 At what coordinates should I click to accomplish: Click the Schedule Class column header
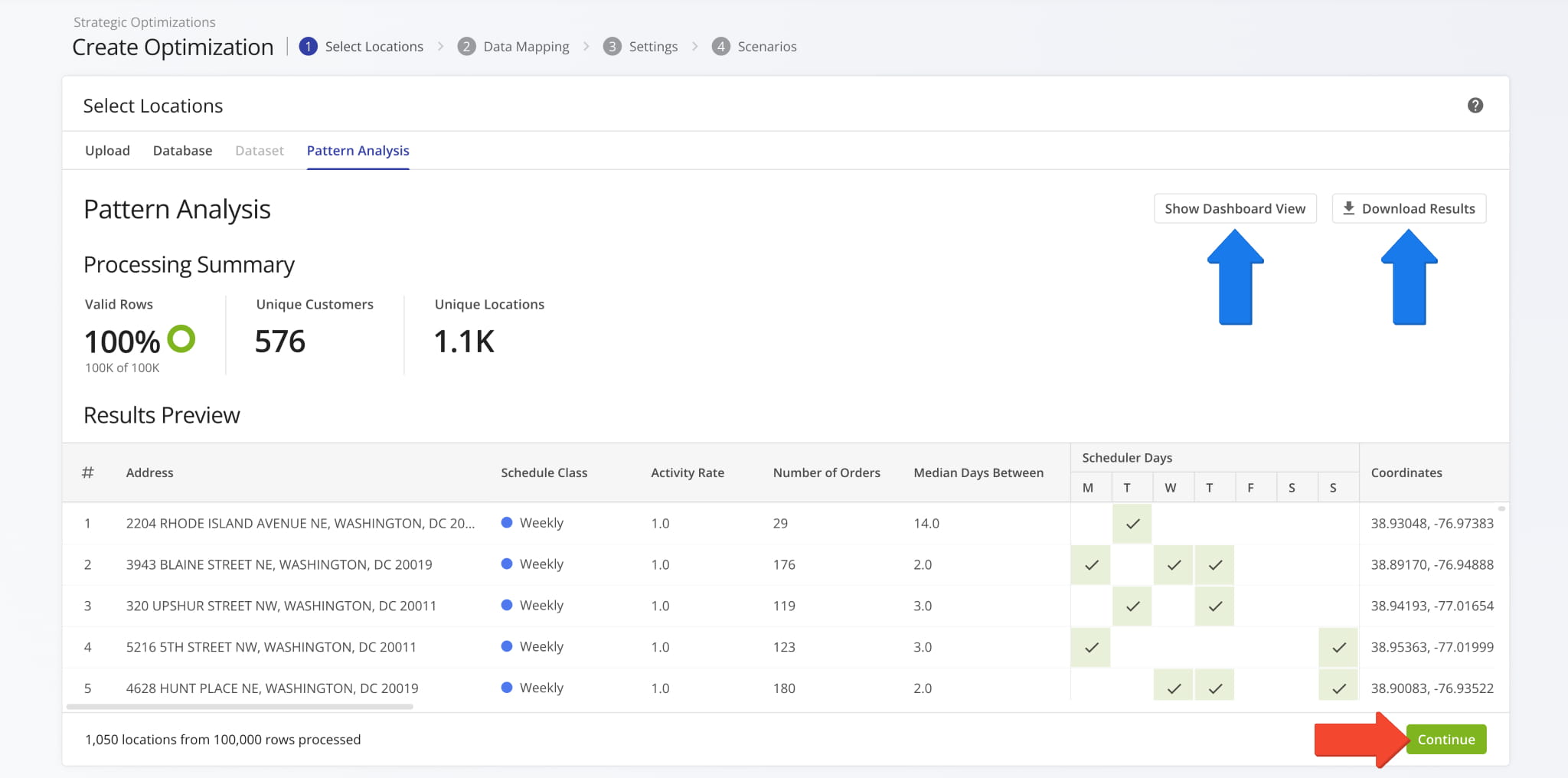coord(544,472)
